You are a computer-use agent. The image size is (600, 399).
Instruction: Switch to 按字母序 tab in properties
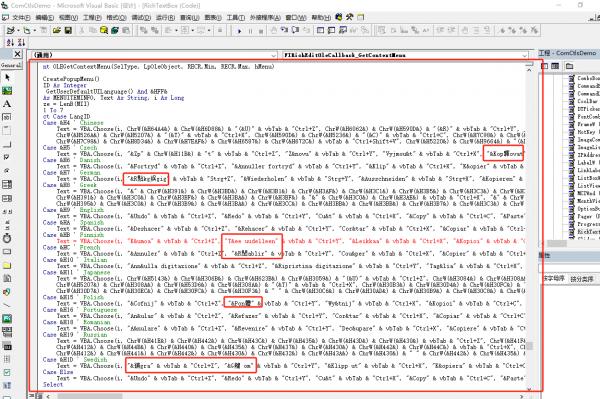tap(553, 278)
